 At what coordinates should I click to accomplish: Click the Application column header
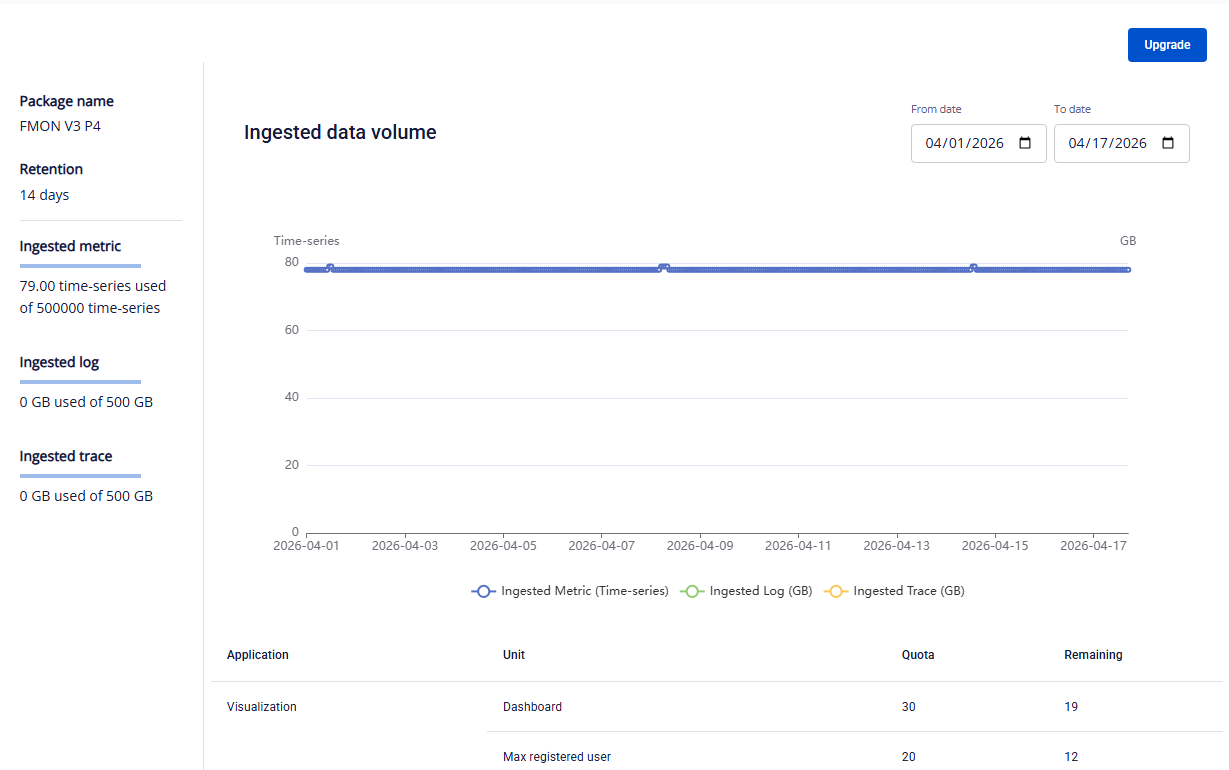click(x=258, y=655)
